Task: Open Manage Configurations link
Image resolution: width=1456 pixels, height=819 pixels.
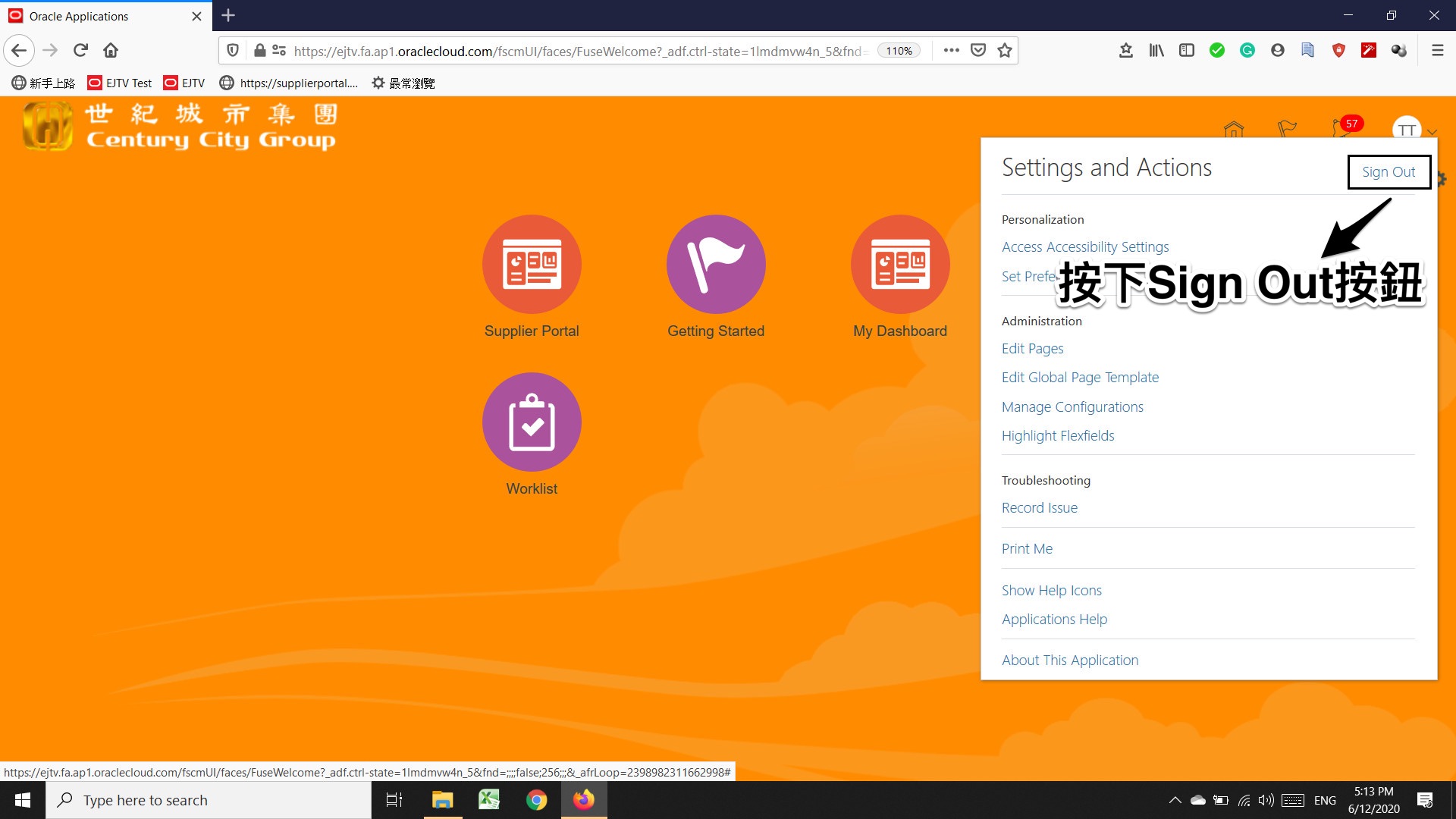Action: tap(1072, 407)
